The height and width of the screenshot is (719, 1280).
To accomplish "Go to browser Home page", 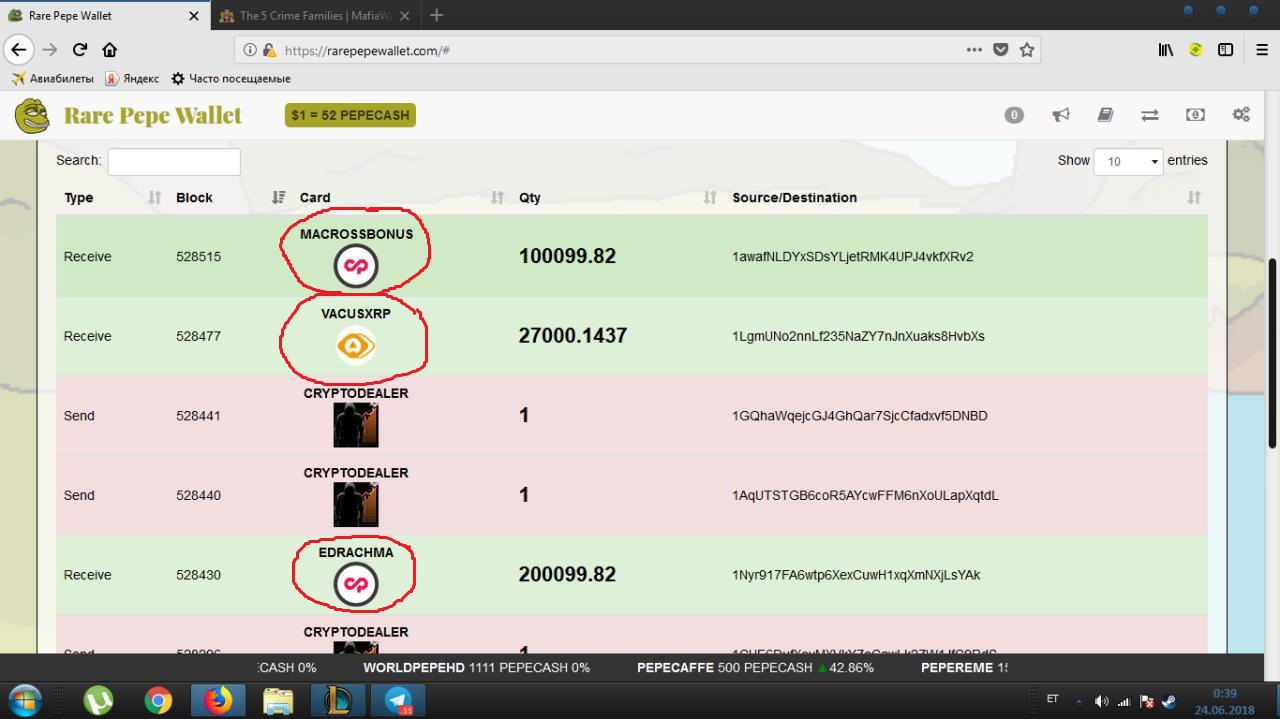I will point(110,49).
